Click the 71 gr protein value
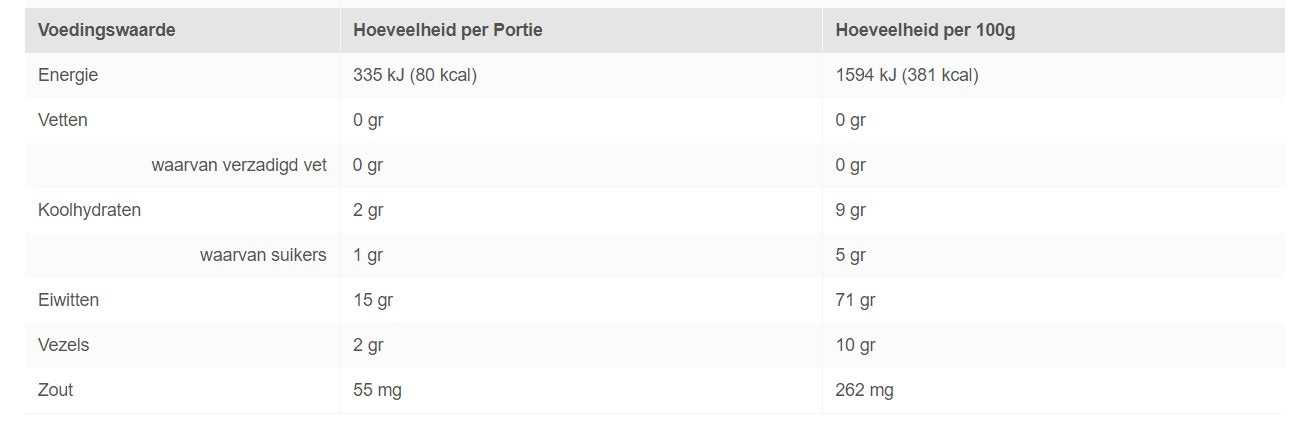This screenshot has width=1315, height=428. click(855, 300)
